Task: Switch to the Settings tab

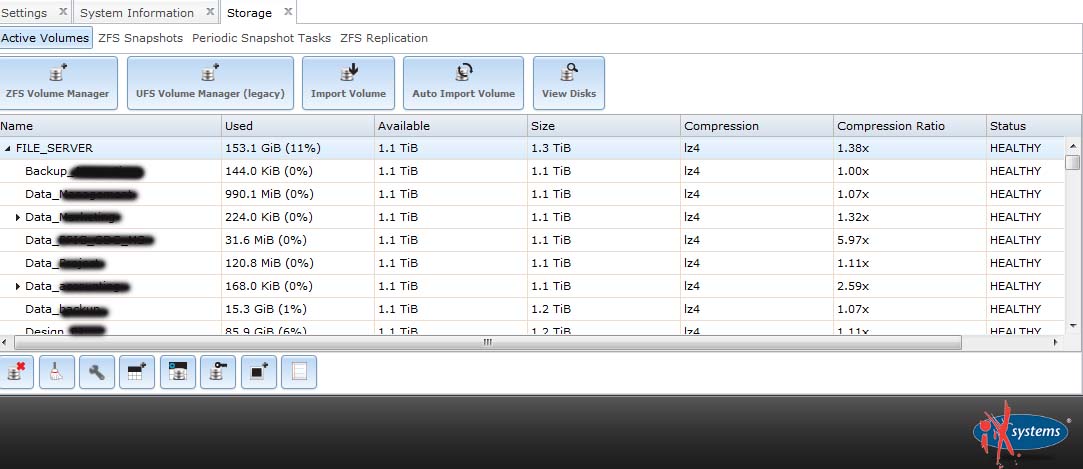Action: tap(24, 13)
